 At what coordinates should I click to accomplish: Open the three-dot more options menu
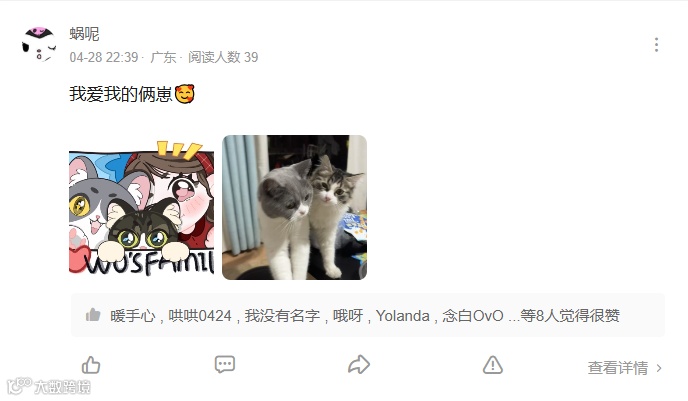pyautogui.click(x=656, y=45)
